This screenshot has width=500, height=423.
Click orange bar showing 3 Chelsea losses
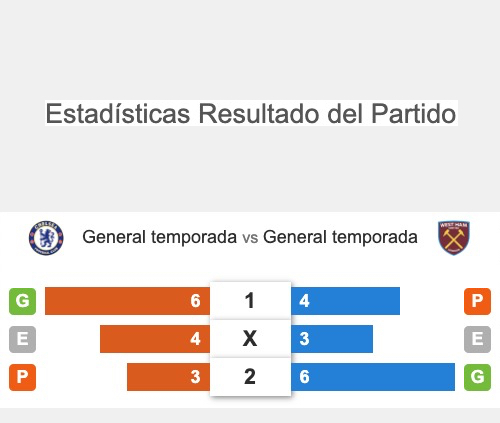168,377
